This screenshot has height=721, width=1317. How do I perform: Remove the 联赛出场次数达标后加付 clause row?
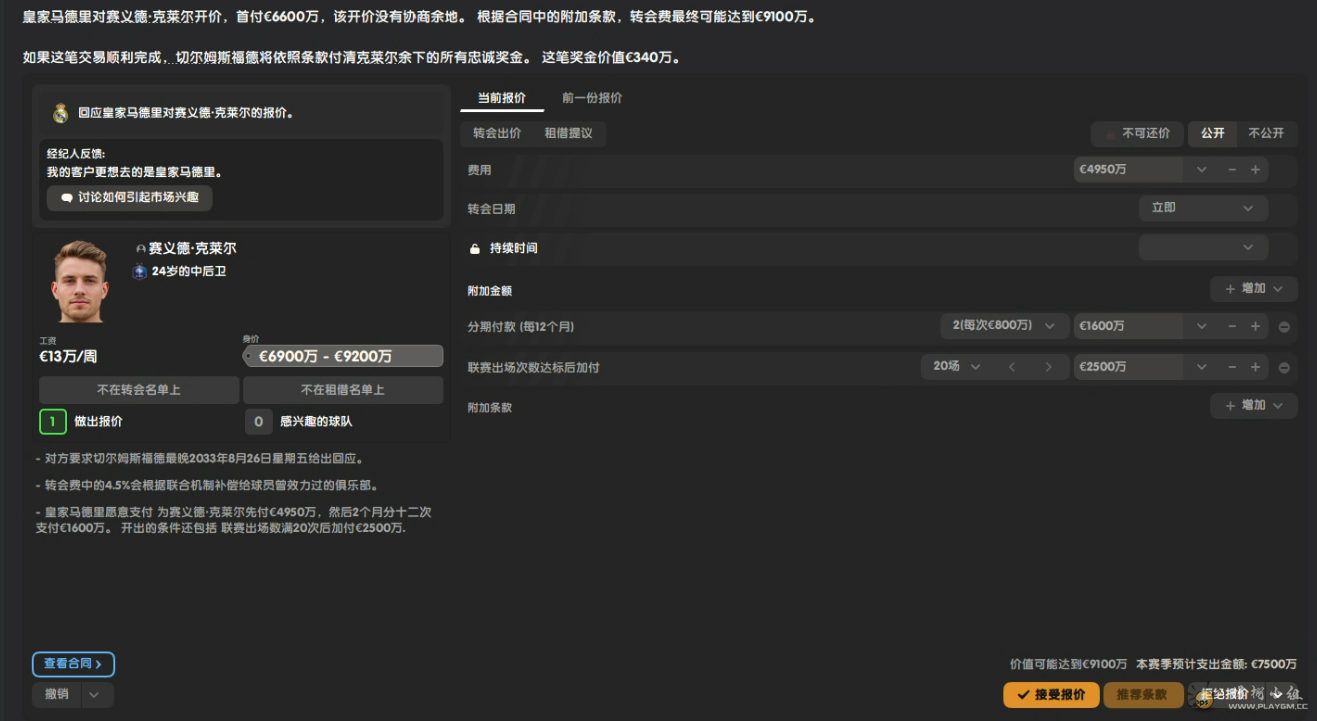[1284, 368]
